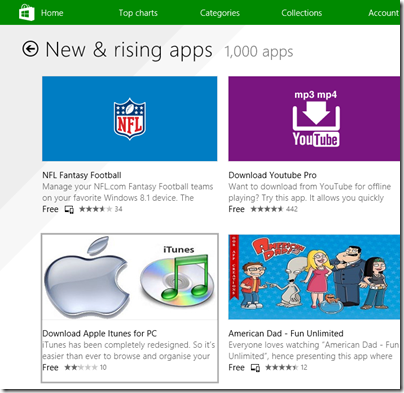Viewport: 404px width, 393px height.
Task: Open the Home menu item
Action: [x=52, y=13]
